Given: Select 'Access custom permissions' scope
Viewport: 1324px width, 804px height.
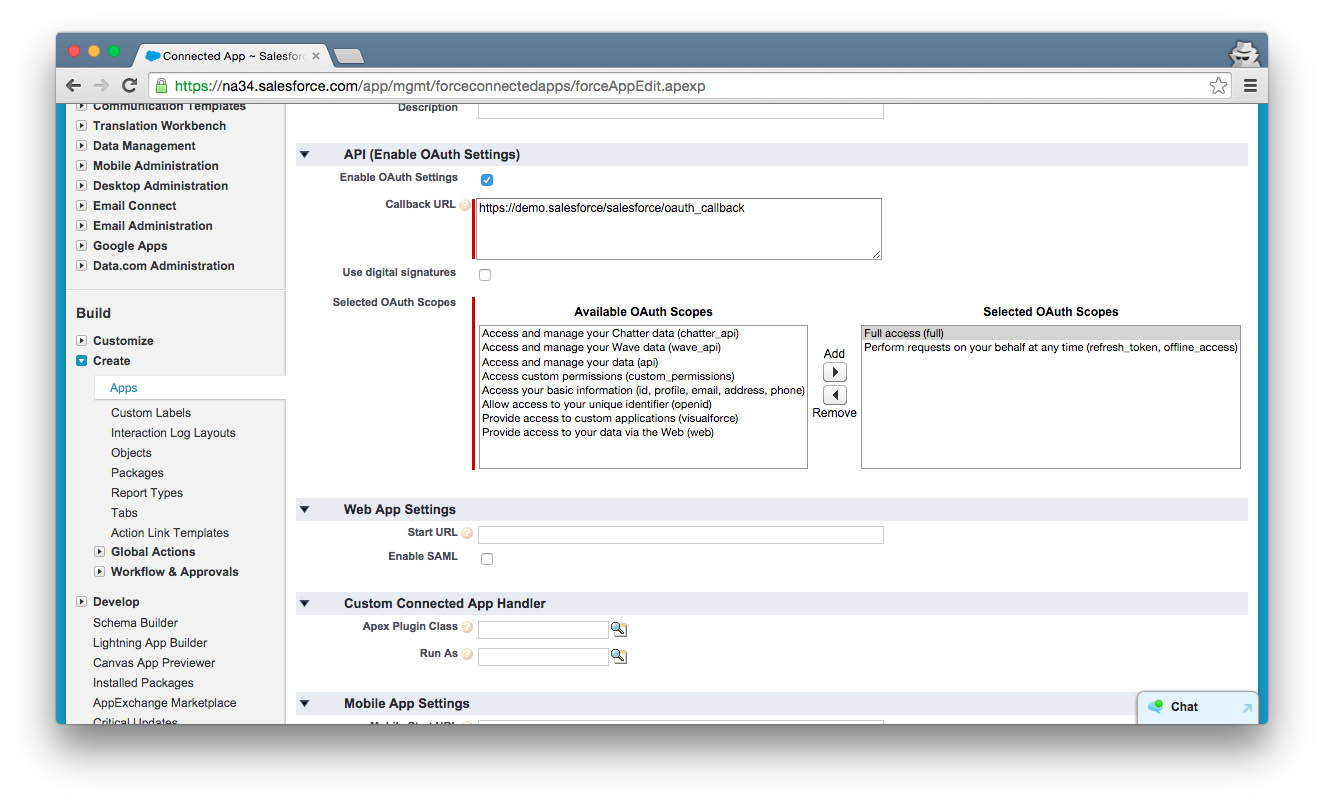Looking at the screenshot, I should 643,376.
